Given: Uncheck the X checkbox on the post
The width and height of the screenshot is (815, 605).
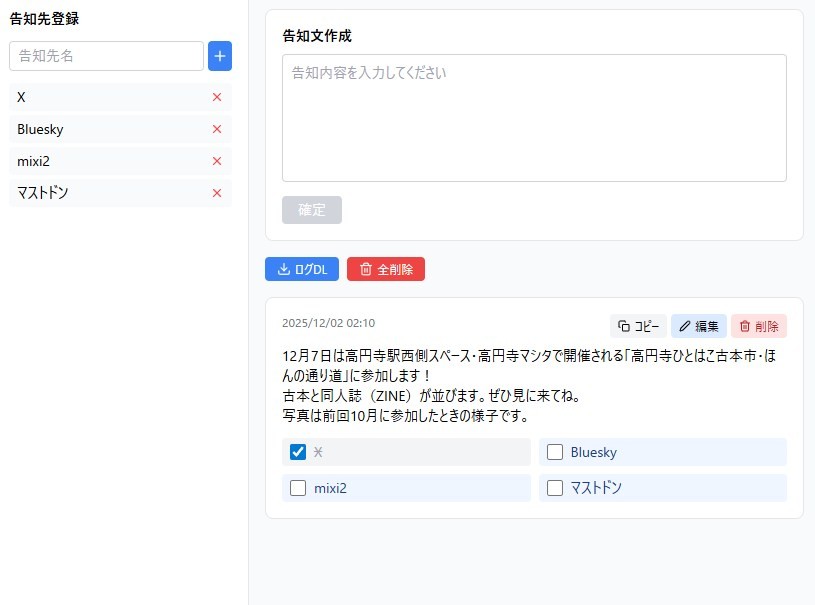Looking at the screenshot, I should pyautogui.click(x=296, y=452).
